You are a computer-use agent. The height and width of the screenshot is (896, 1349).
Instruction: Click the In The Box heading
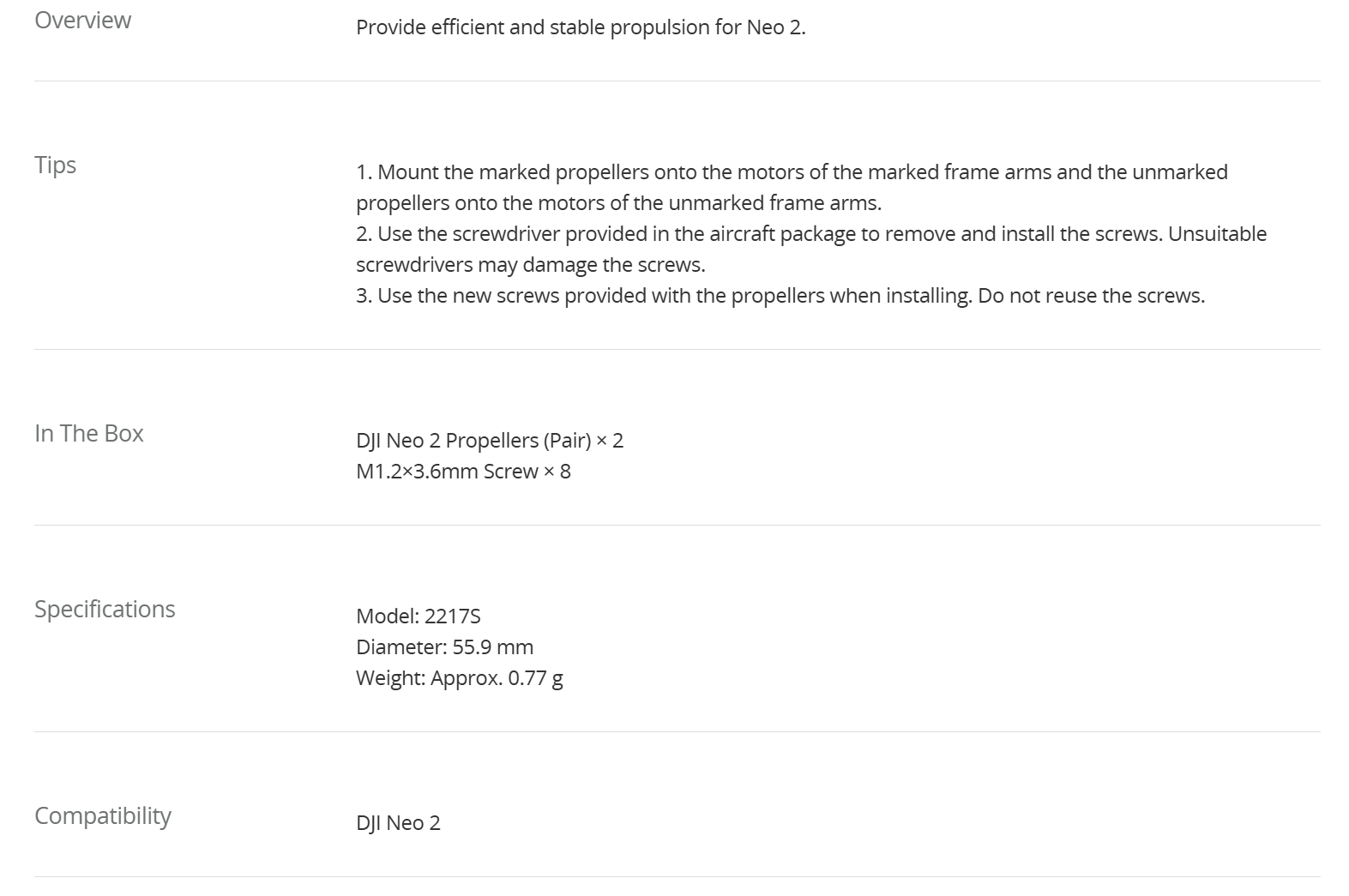[x=88, y=433]
